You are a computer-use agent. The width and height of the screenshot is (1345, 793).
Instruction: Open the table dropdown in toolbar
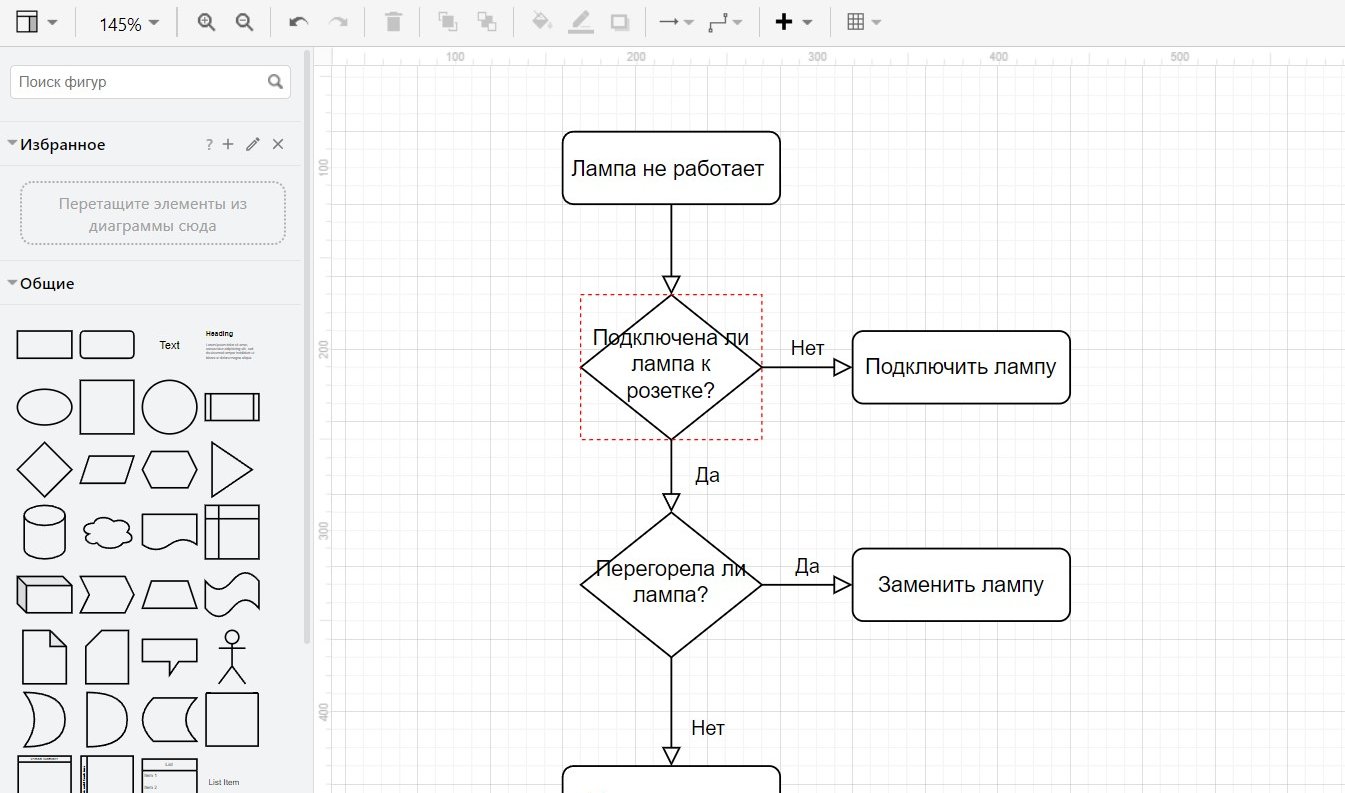click(x=863, y=22)
